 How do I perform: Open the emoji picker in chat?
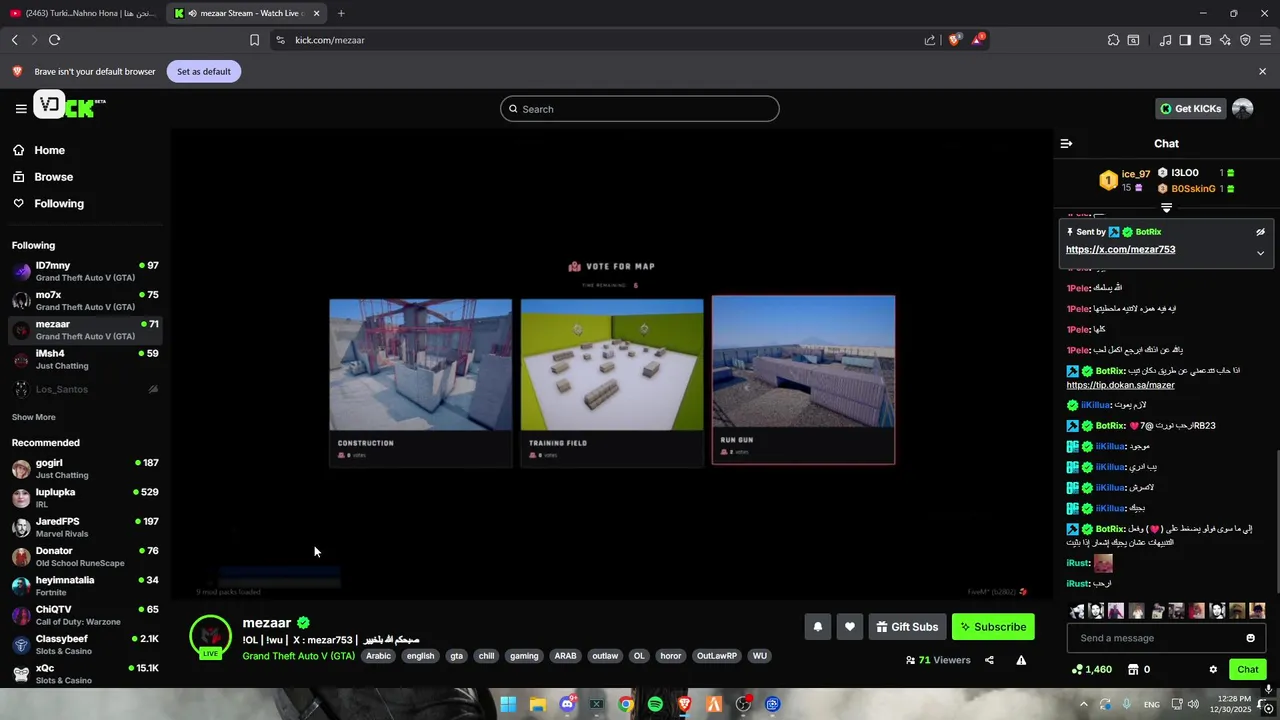1250,638
